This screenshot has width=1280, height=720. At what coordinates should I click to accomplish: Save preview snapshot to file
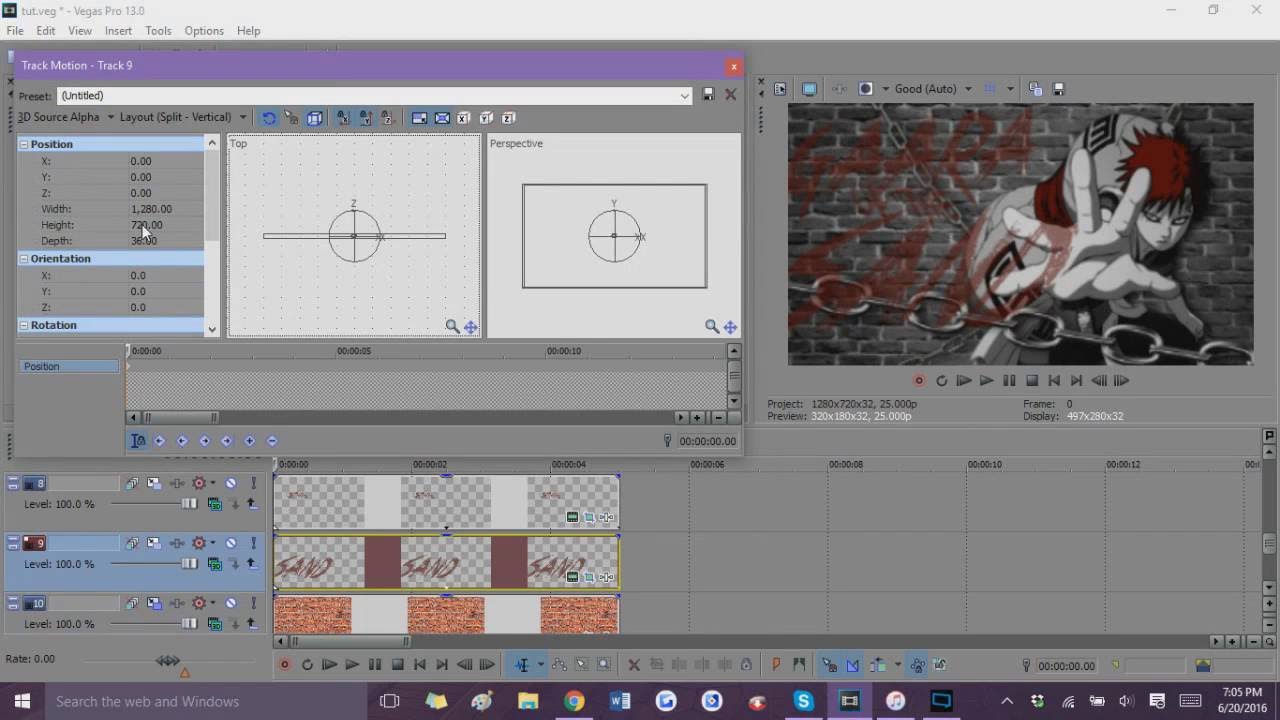pos(1059,89)
